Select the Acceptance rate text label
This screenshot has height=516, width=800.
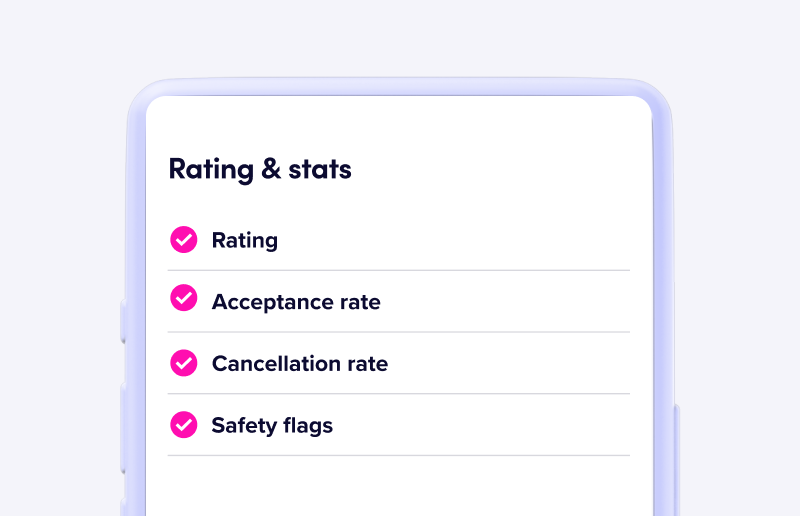(296, 302)
